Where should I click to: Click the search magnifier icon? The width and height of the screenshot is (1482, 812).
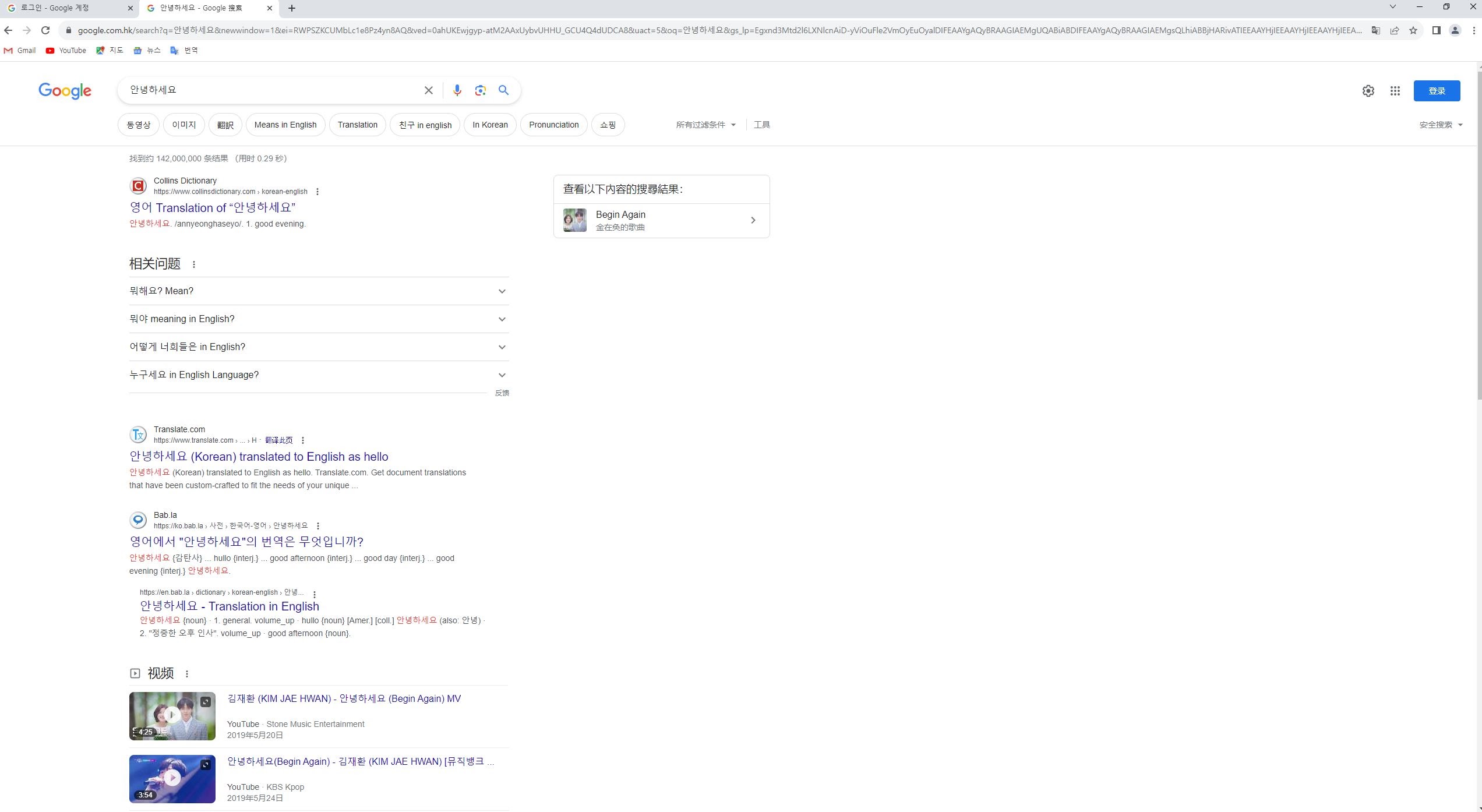click(x=503, y=90)
